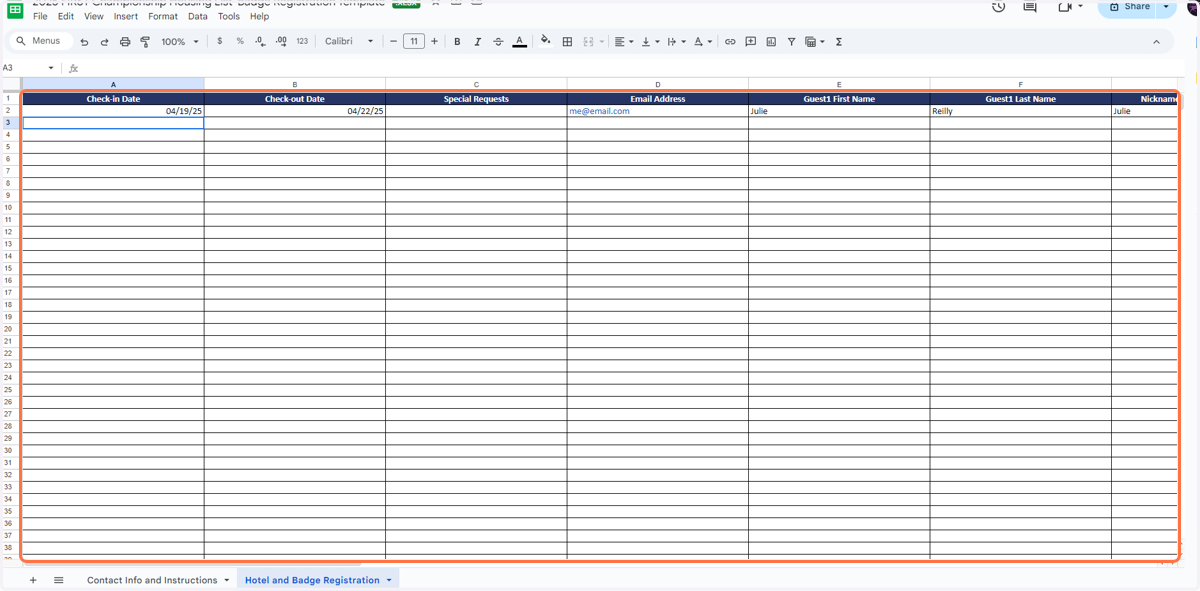This screenshot has height=591, width=1200.
Task: Open the A3 name box dropdown
Action: (52, 68)
